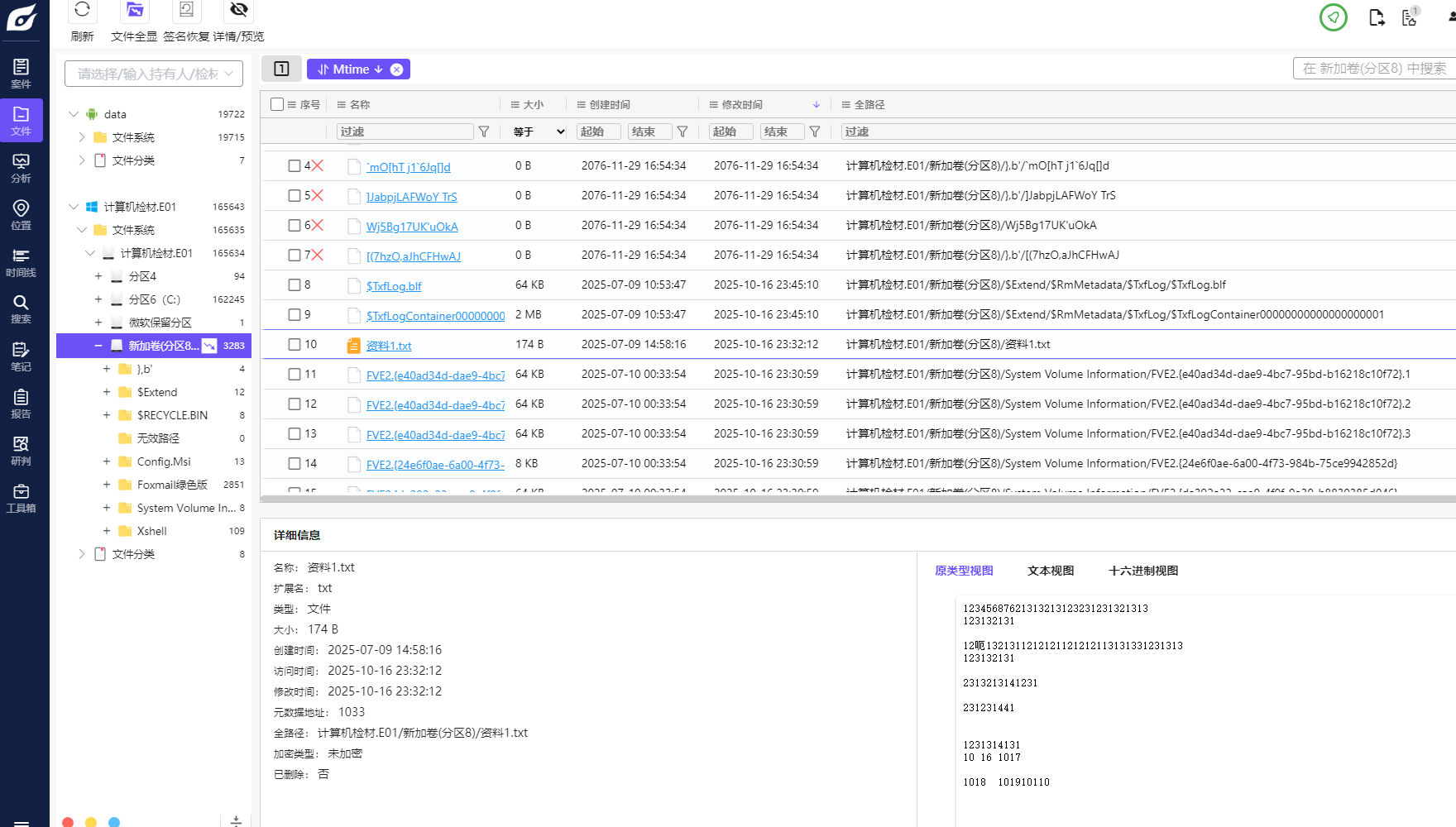Expand 文件系统 under data
1456x827 pixels.
81,137
